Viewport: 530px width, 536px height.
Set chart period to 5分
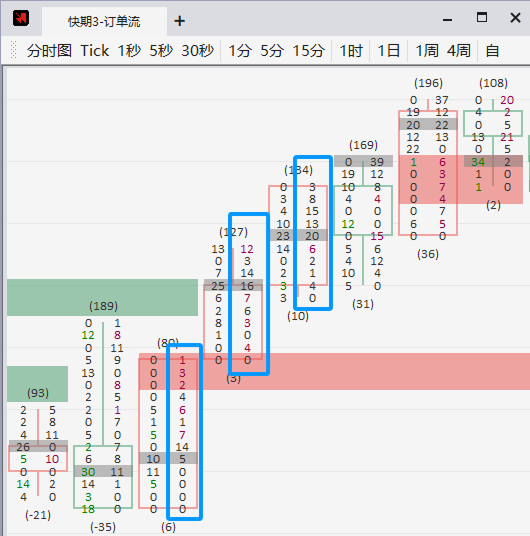tap(272, 51)
